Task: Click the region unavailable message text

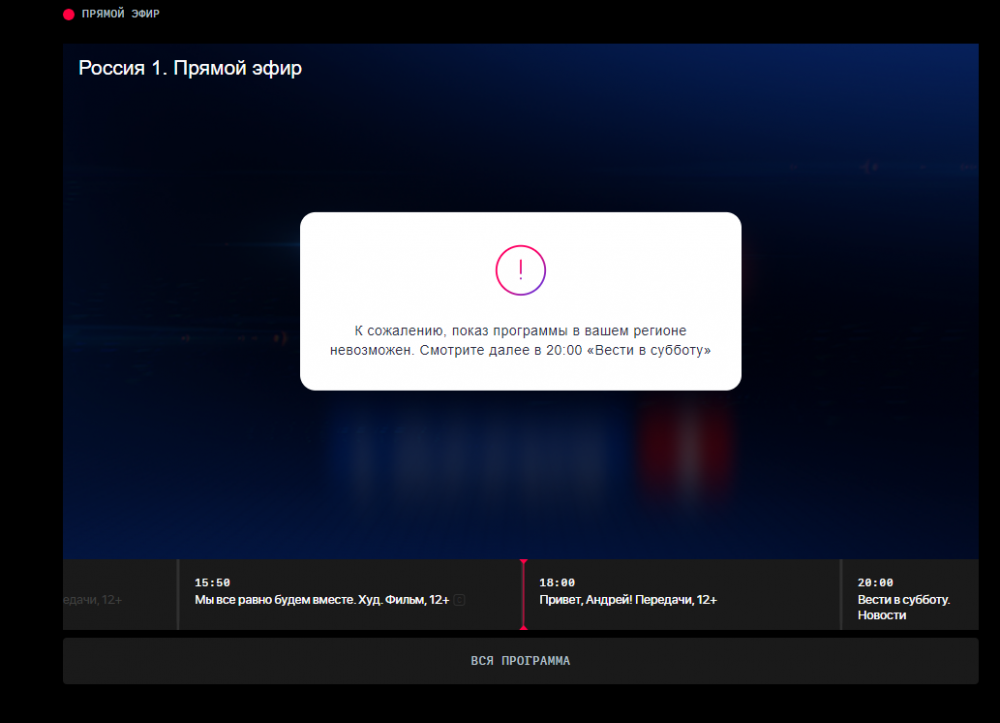Action: (x=520, y=340)
